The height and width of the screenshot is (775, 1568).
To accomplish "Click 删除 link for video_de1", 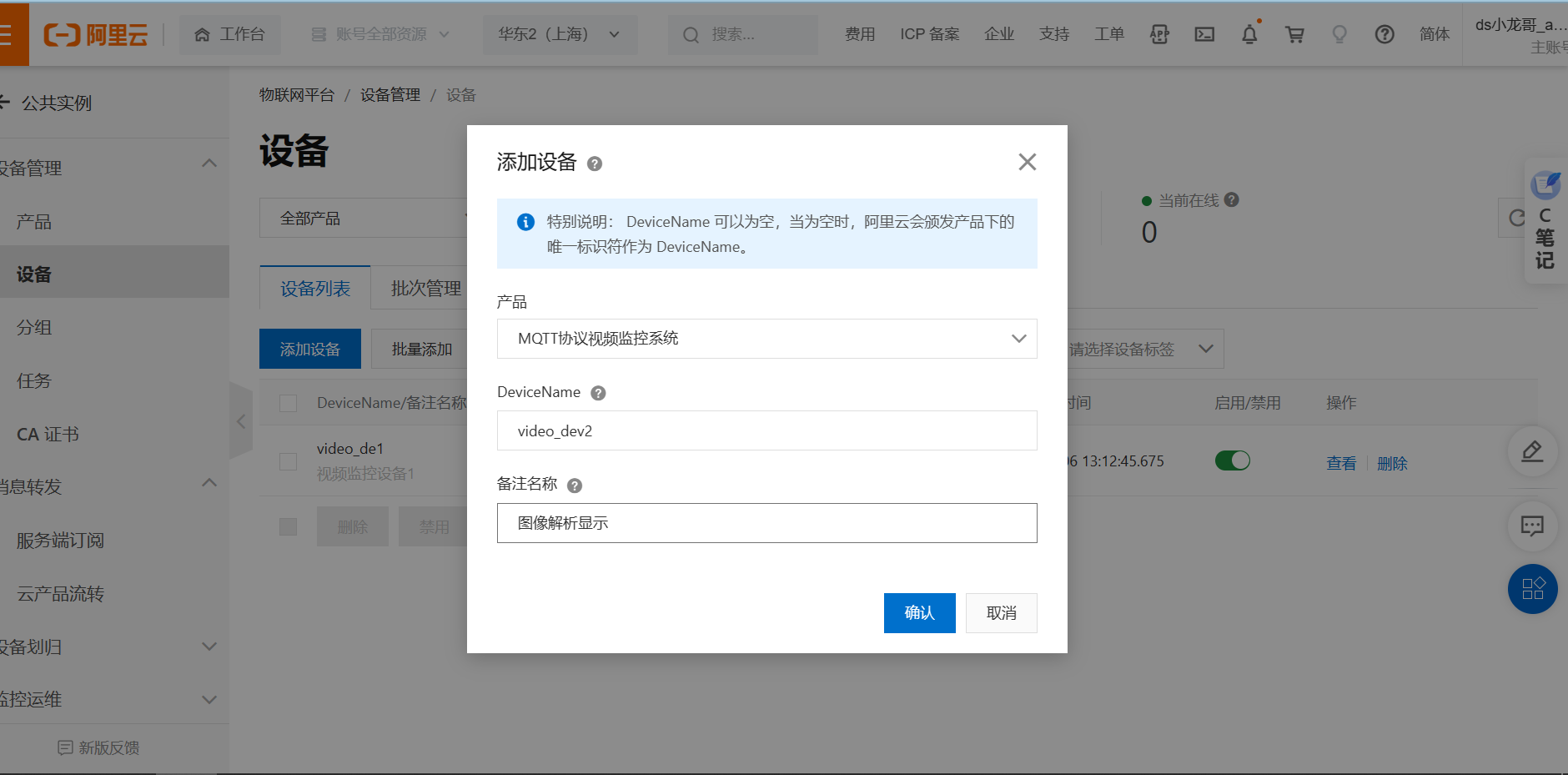I will [1392, 463].
